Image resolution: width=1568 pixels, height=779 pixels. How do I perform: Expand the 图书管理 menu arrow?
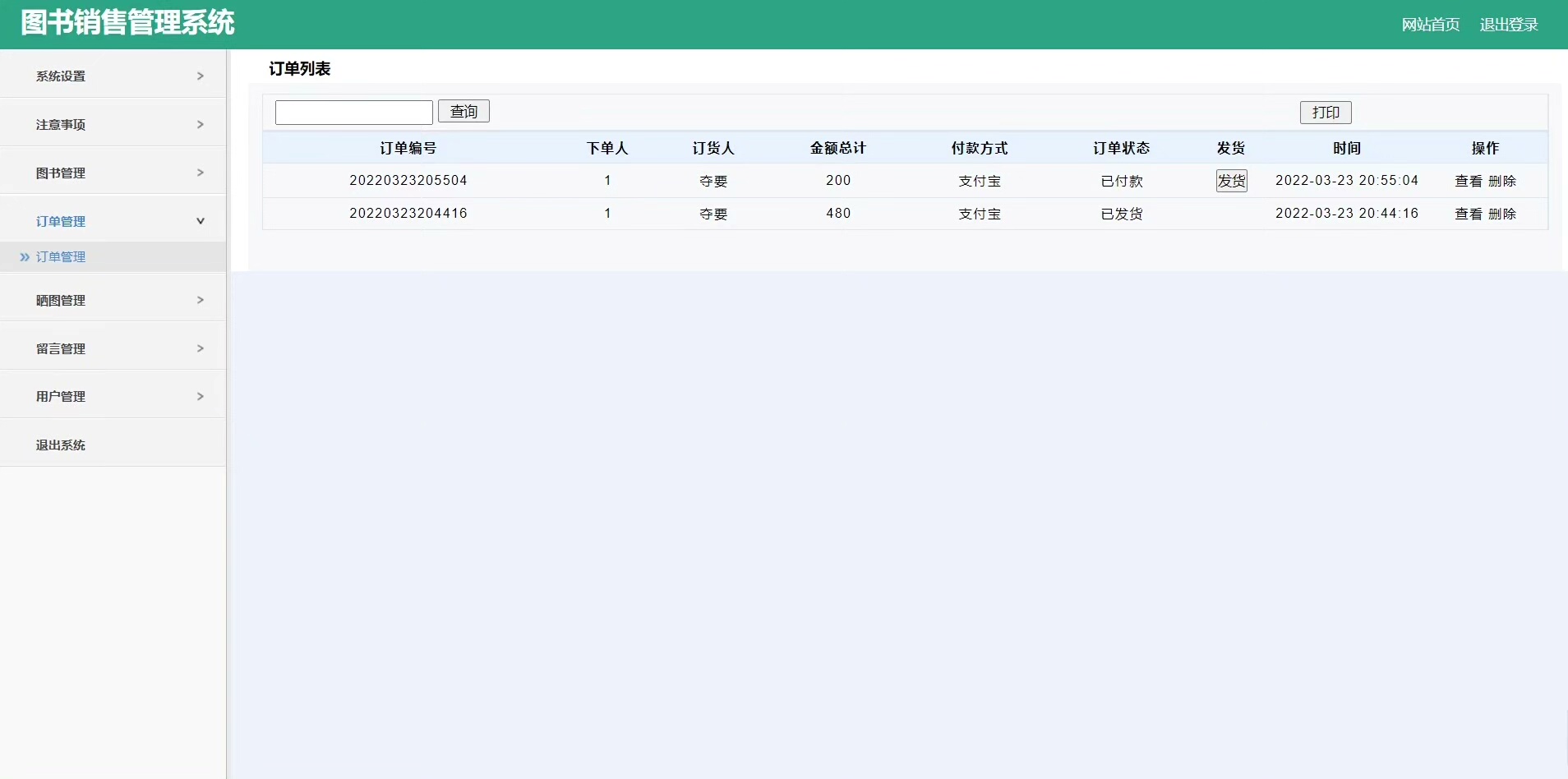201,173
